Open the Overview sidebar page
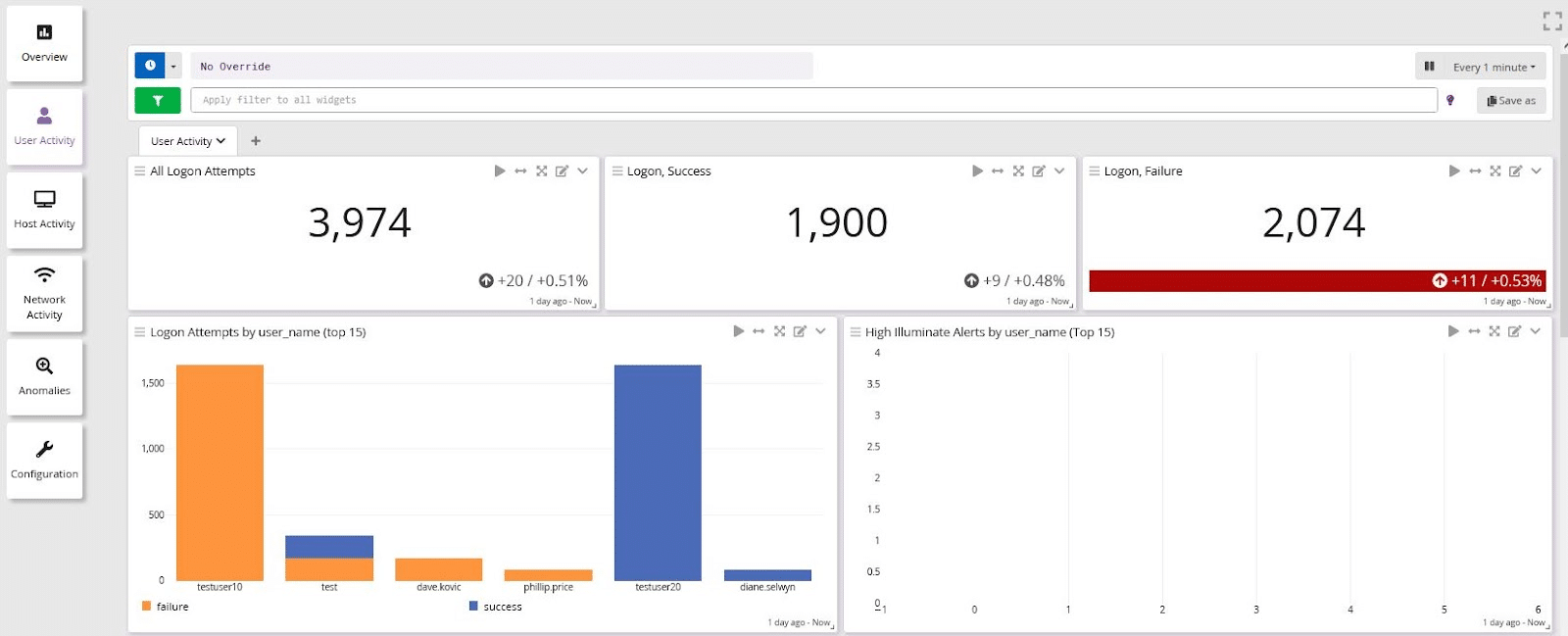The image size is (1568, 636). coord(44,43)
